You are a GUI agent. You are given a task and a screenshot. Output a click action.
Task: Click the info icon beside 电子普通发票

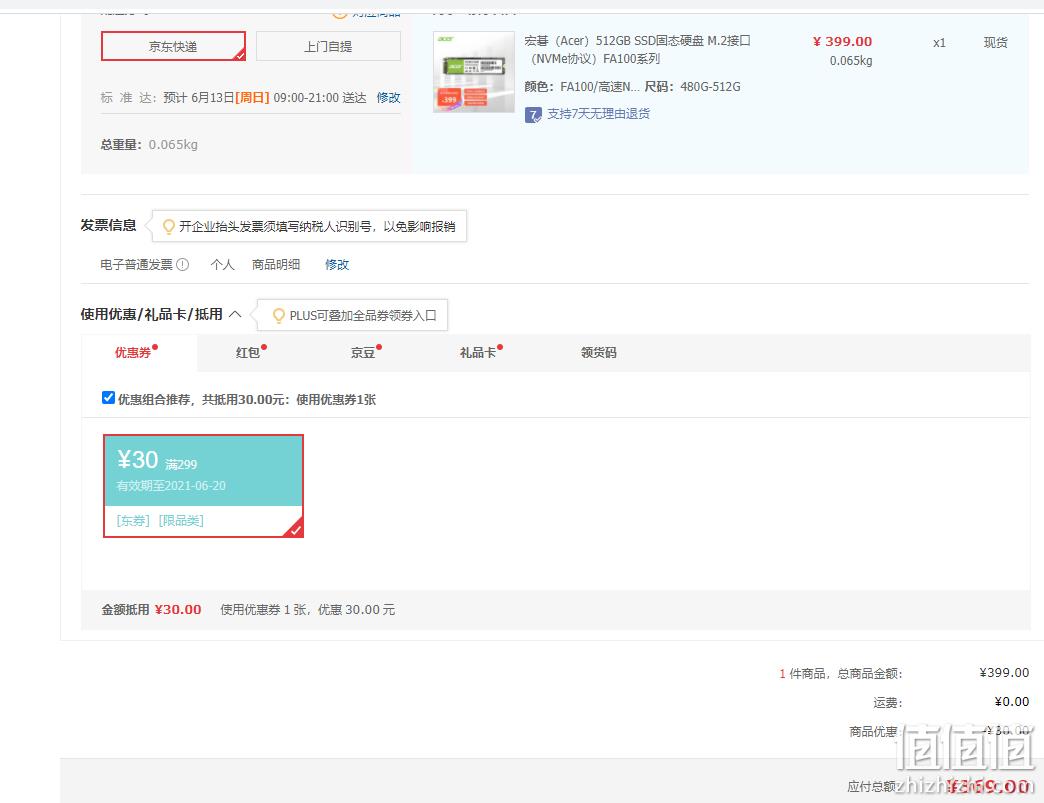(x=182, y=264)
